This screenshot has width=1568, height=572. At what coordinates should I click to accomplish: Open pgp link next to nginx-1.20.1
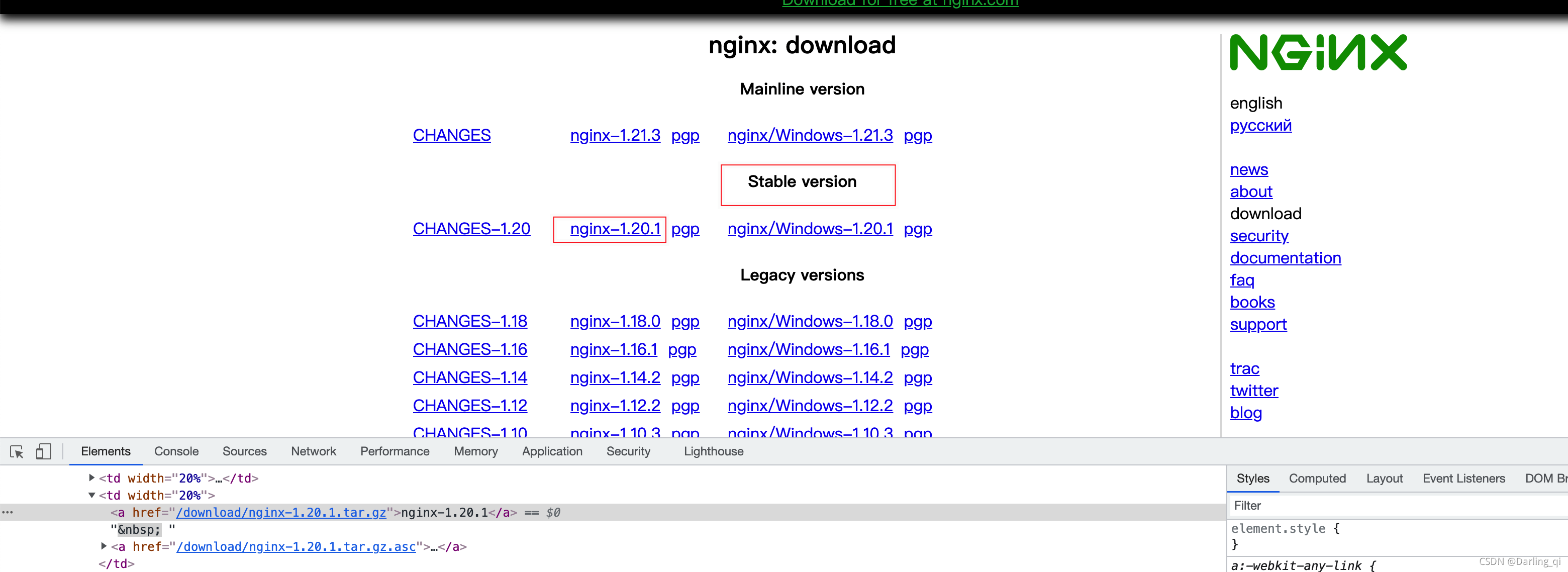coord(685,229)
